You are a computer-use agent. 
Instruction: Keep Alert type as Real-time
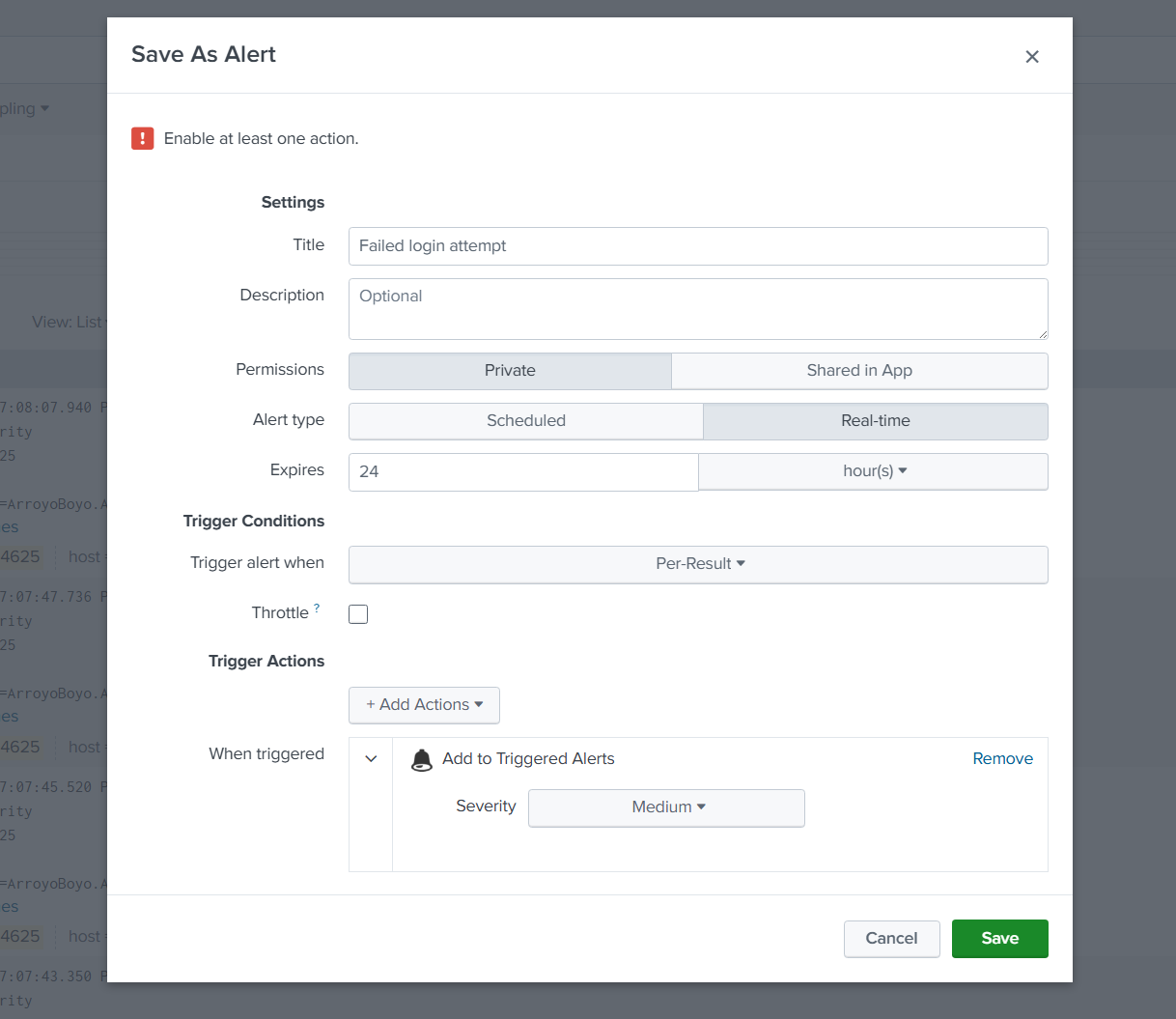coord(875,420)
